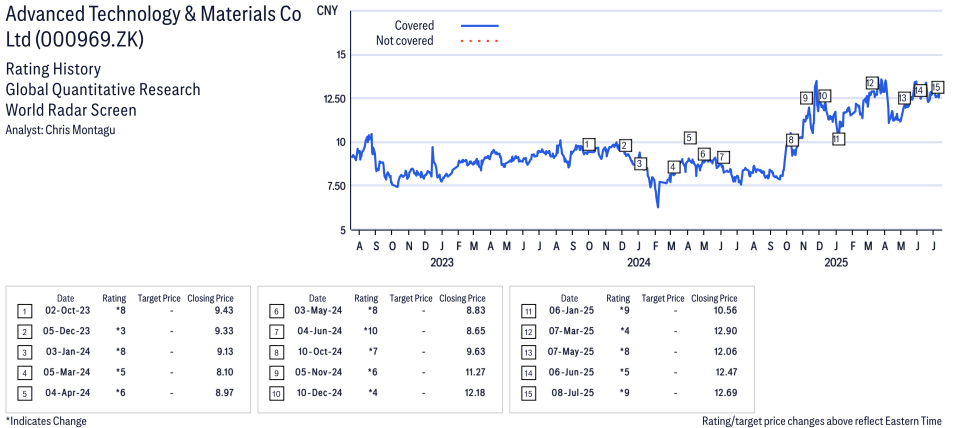Image resolution: width=953 pixels, height=428 pixels.
Task: Select the Not covered legend label
Action: (x=404, y=41)
